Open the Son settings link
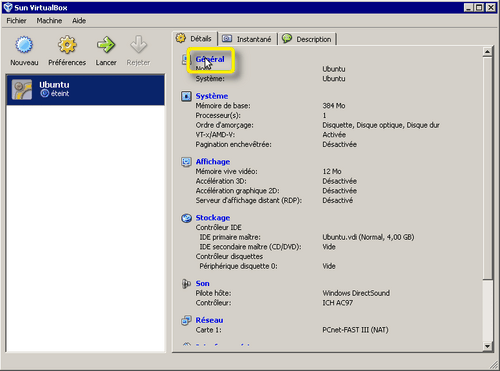The width and height of the screenshot is (500, 371). [x=202, y=283]
